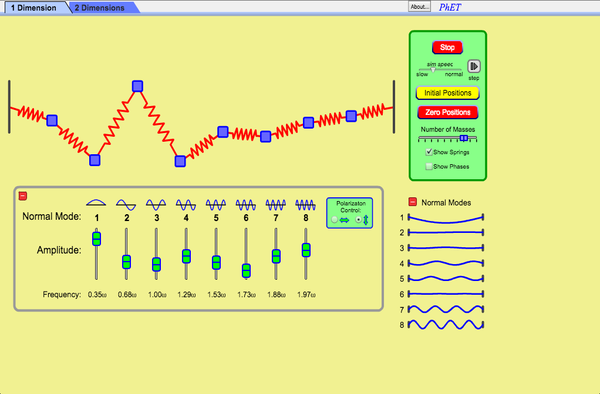Click Normal Modes row 7 wave preview
The width and height of the screenshot is (600, 394).
[446, 309]
